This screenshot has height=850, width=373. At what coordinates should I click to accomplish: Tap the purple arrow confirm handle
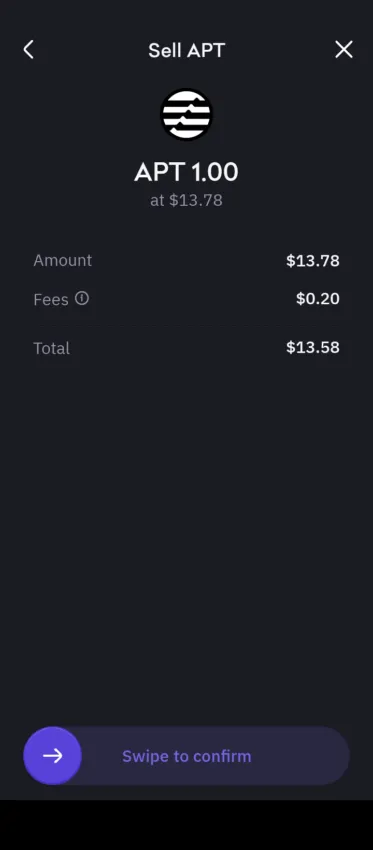[53, 756]
